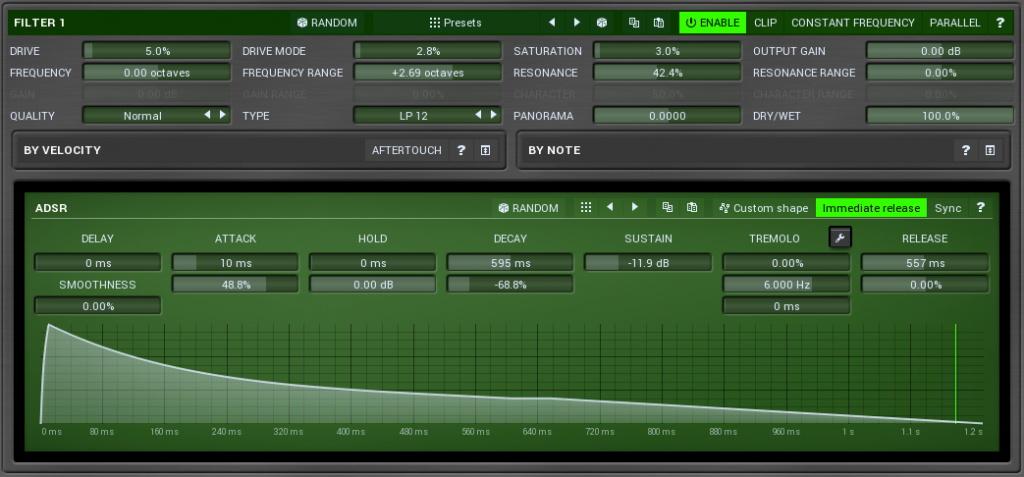Open the Filter 1 Presets menu
The image size is (1024, 477).
(x=455, y=23)
